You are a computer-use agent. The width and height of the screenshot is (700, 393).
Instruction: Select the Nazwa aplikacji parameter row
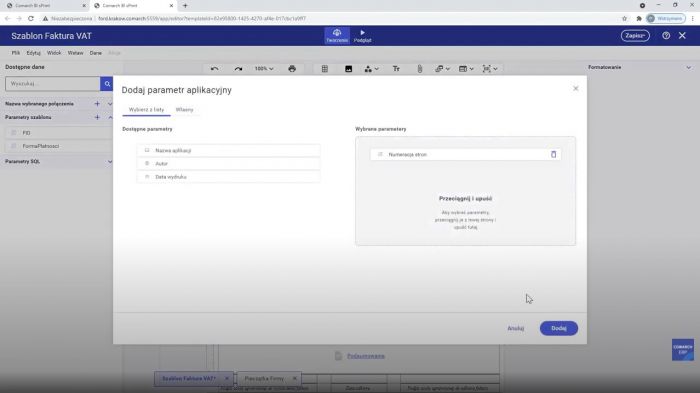pos(228,151)
